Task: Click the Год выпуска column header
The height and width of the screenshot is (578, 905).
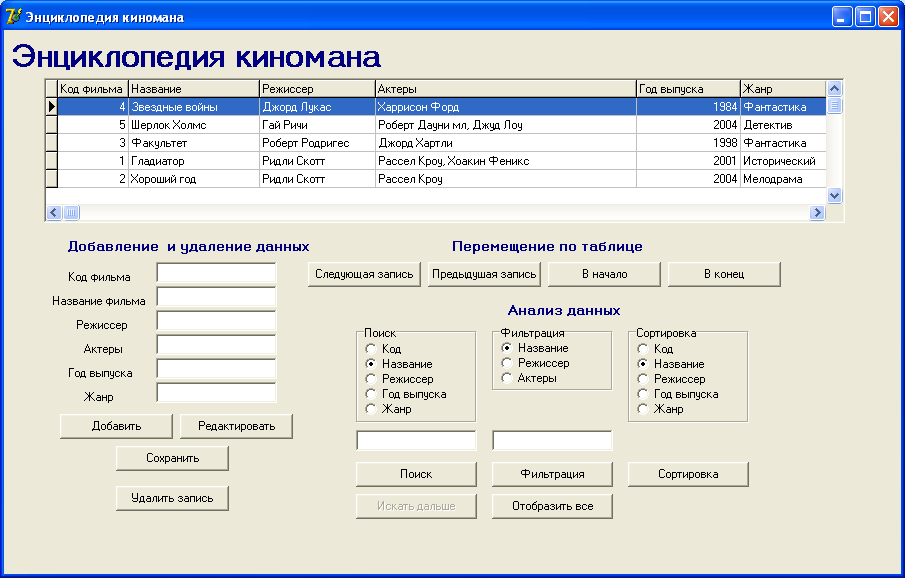Action: click(689, 89)
